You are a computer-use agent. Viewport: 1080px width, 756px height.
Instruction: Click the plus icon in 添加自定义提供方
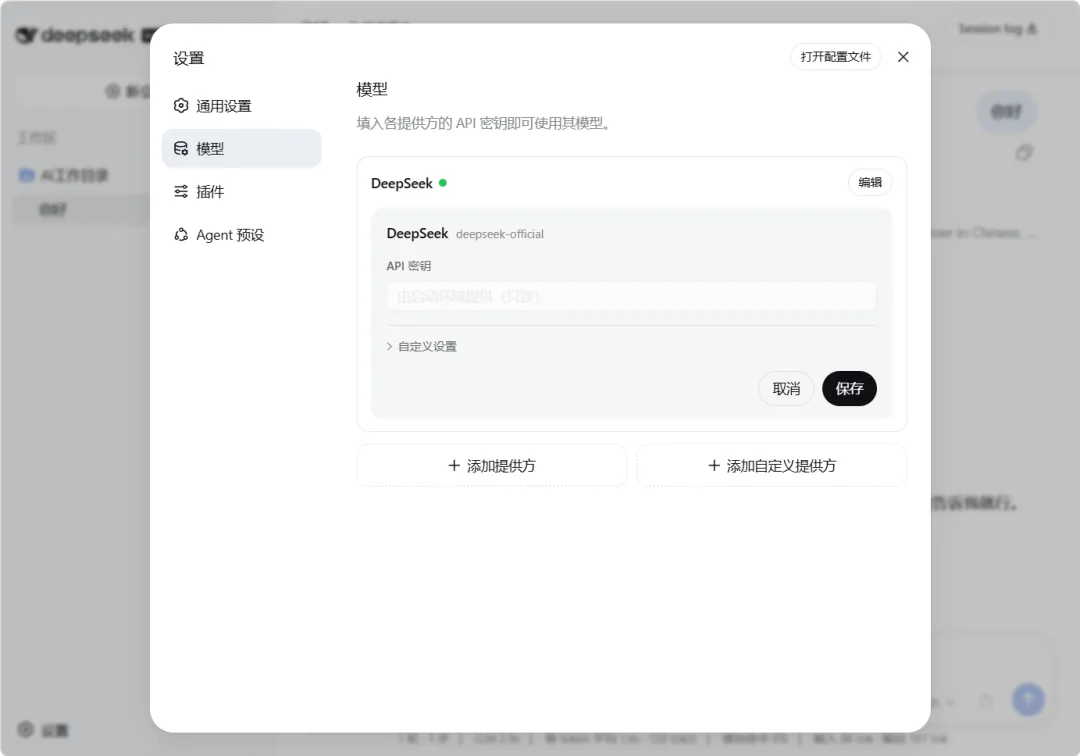714,466
